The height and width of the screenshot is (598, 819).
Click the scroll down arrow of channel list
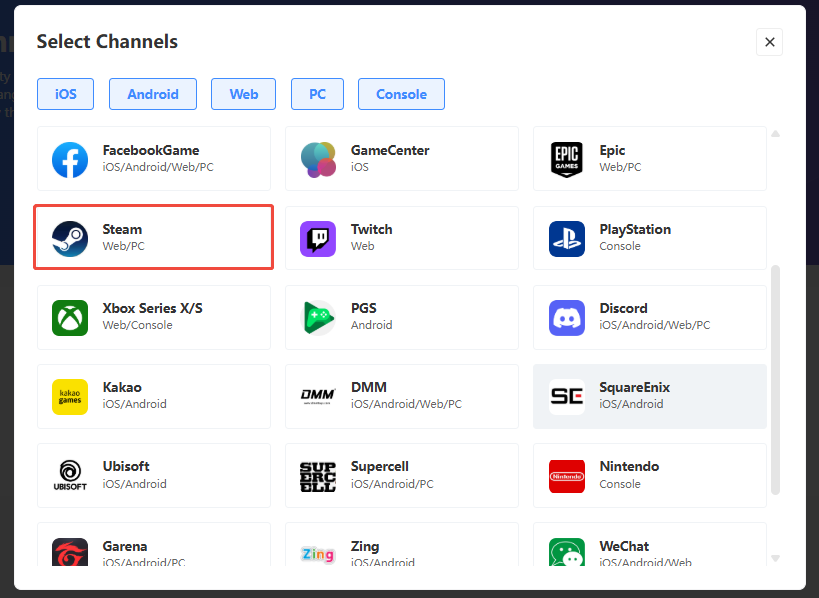click(776, 558)
